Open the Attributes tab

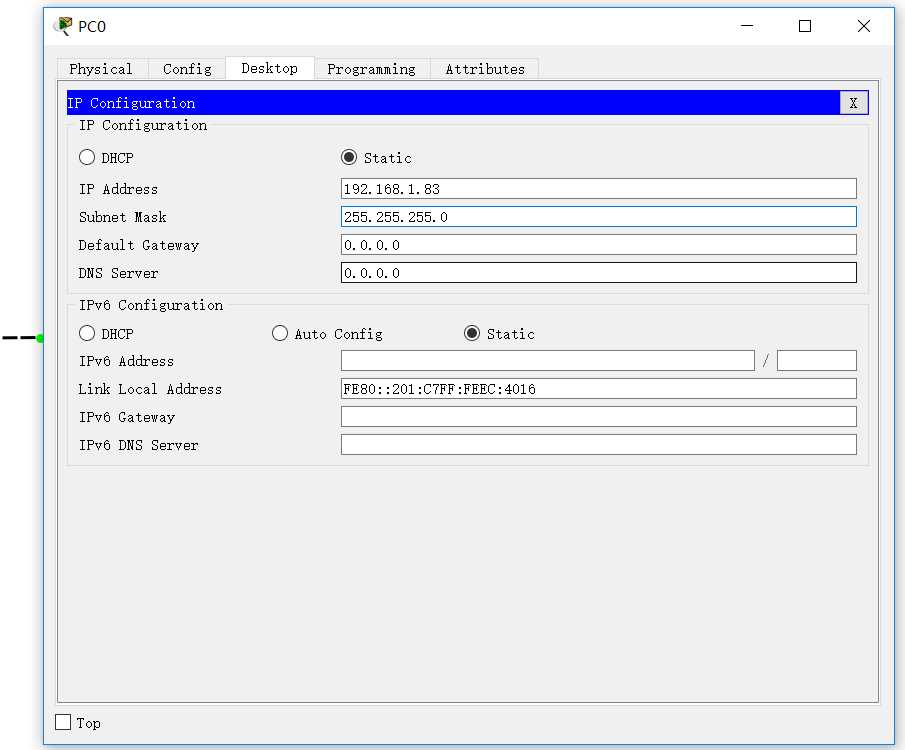click(x=485, y=69)
